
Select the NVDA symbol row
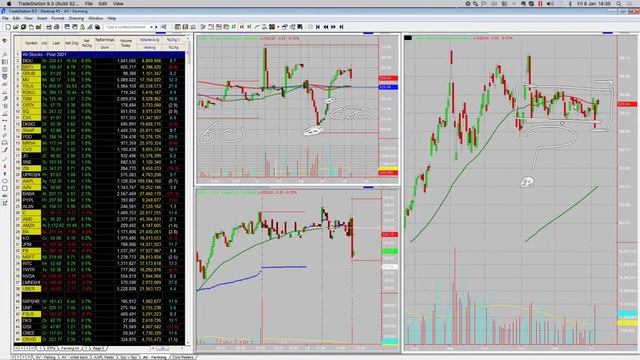click(x=100, y=276)
